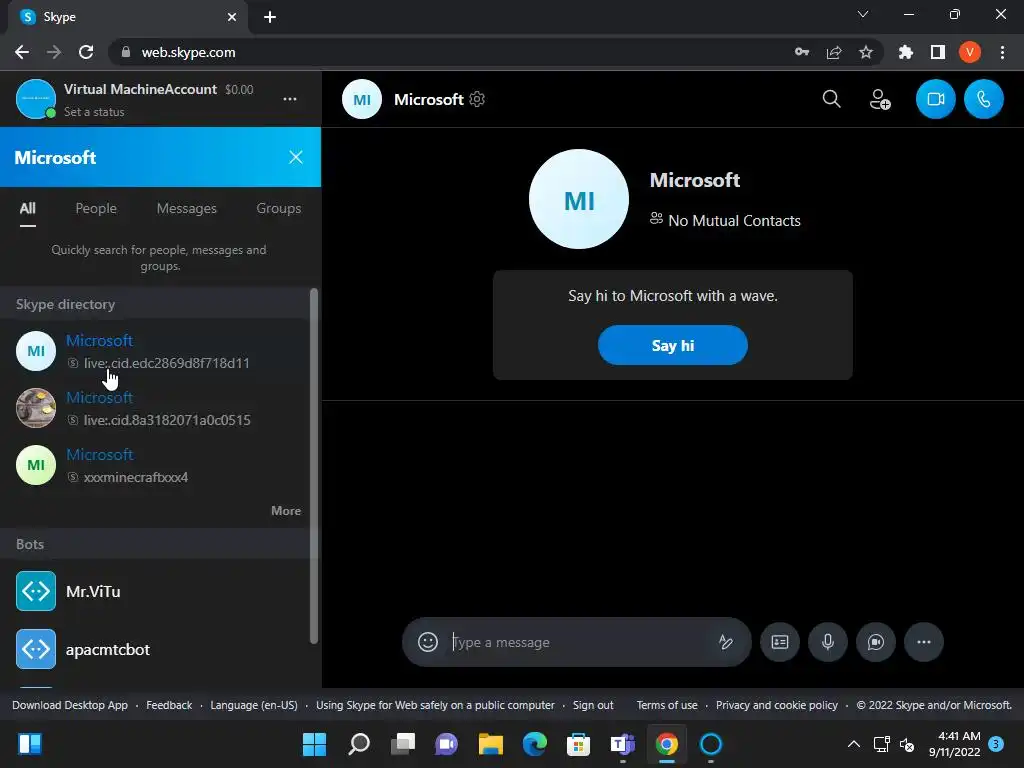The width and height of the screenshot is (1024, 768).
Task: Reload the web.skype.com page
Action: (x=86, y=52)
